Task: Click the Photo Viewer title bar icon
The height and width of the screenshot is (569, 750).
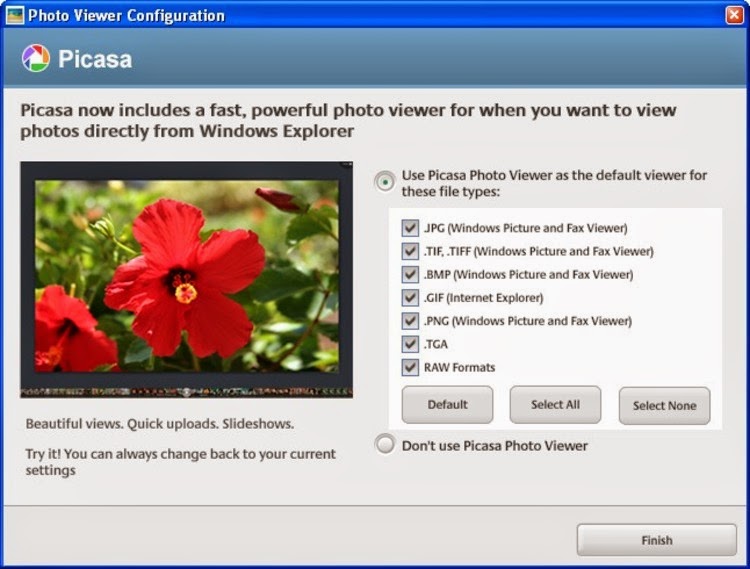Action: pos(15,15)
